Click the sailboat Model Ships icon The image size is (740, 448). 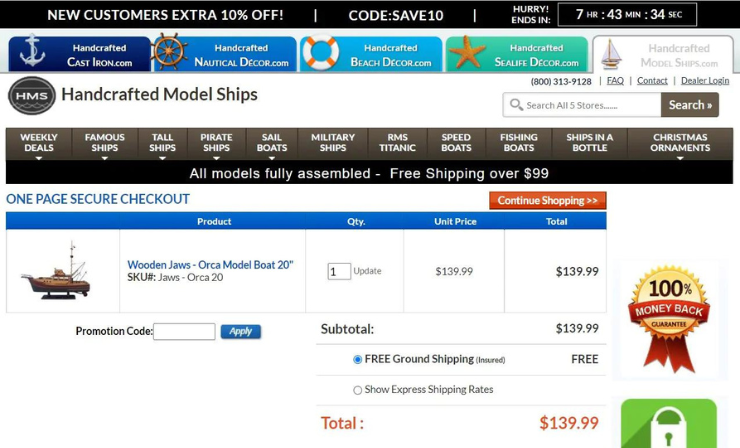point(610,54)
